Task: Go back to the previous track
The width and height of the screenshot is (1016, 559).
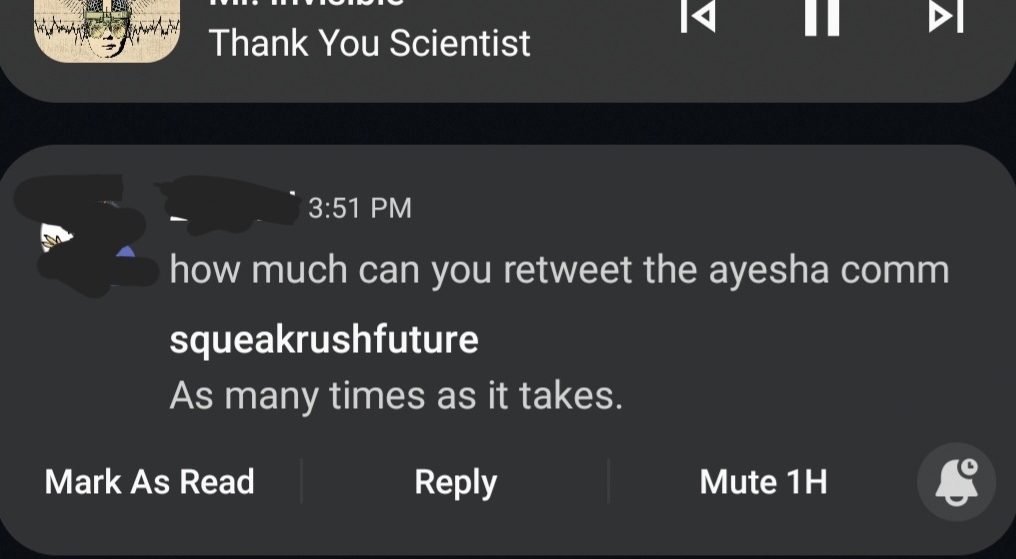Action: [697, 18]
